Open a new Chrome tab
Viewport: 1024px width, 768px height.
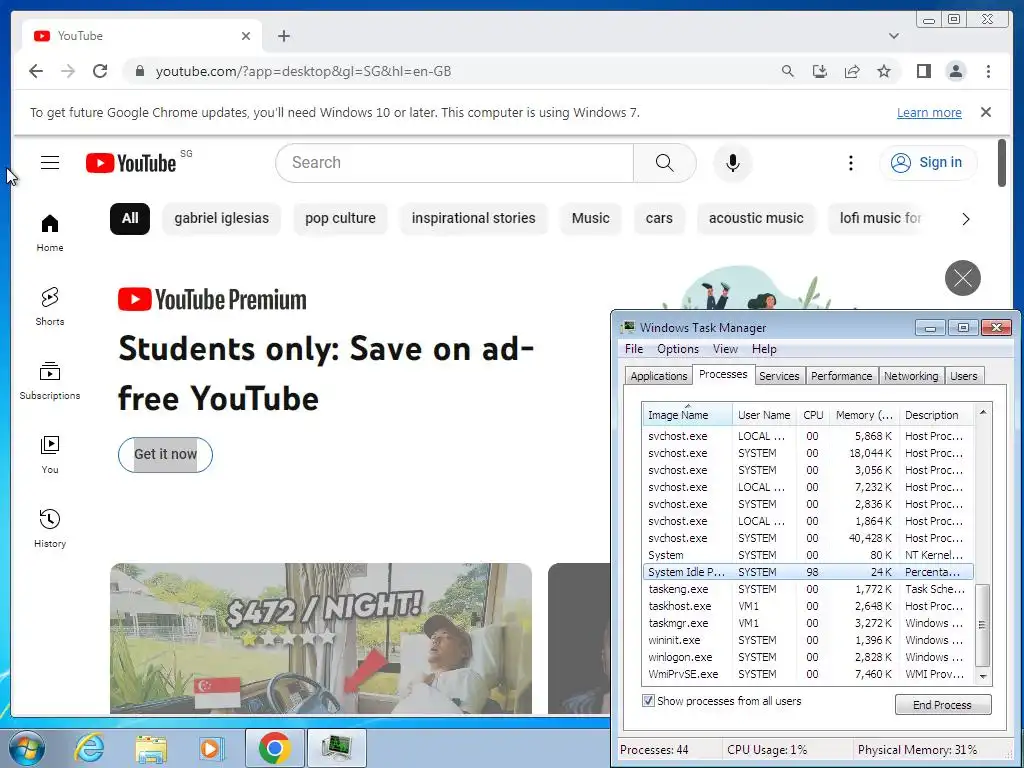click(x=283, y=36)
